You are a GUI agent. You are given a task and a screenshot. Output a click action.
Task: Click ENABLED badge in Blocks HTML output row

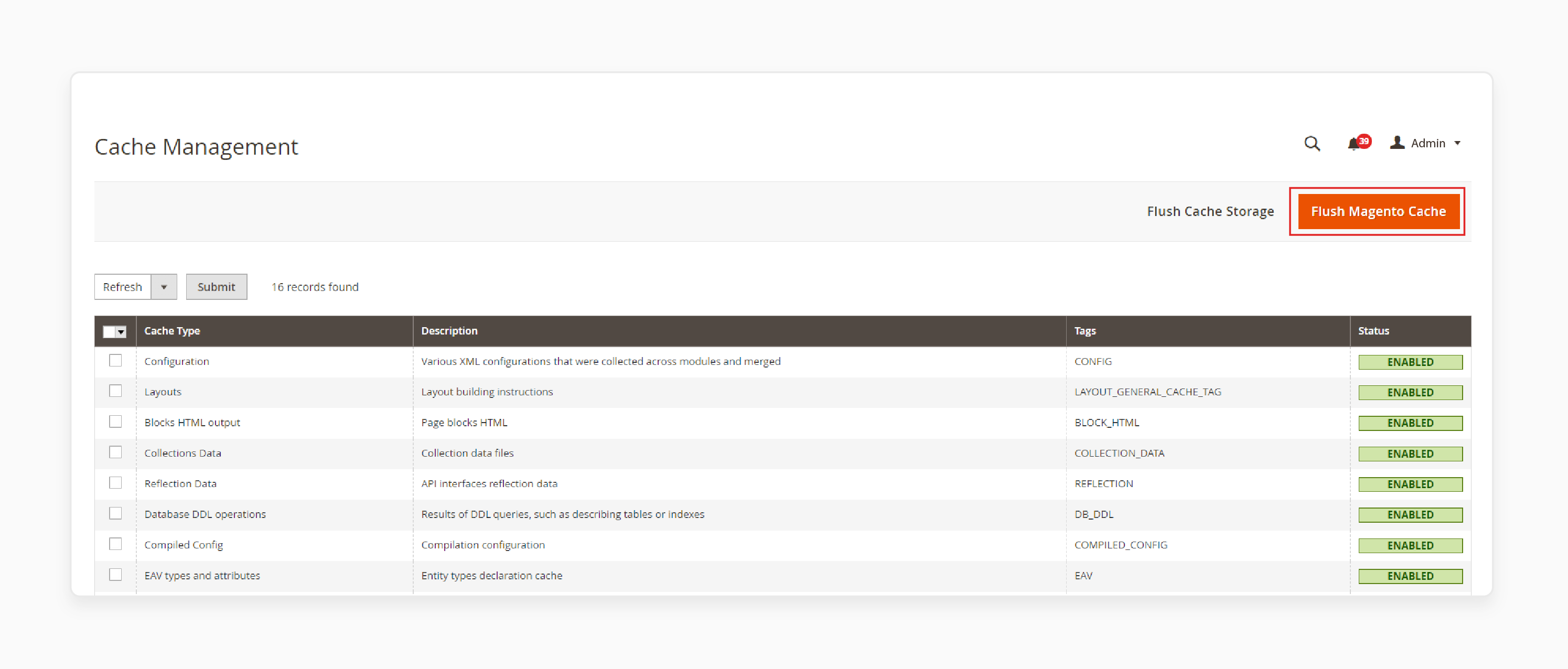point(1410,423)
